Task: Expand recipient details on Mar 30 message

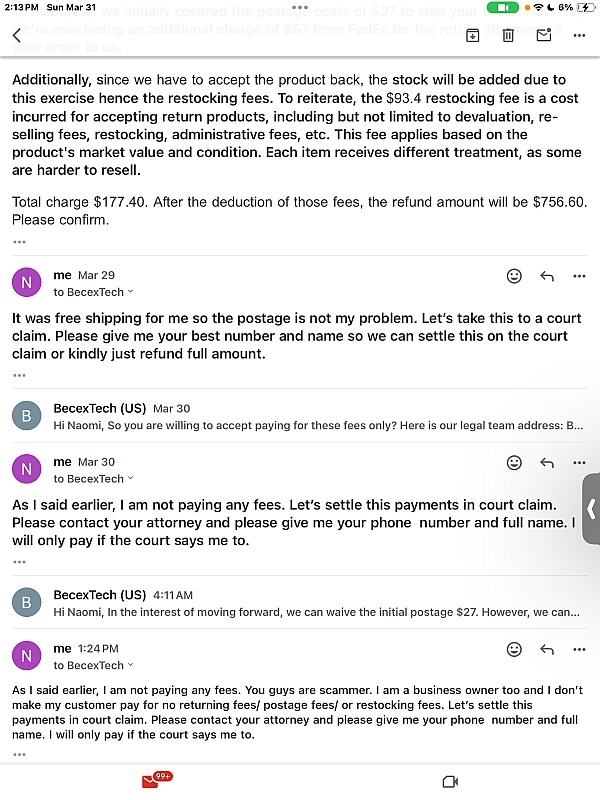Action: click(131, 479)
